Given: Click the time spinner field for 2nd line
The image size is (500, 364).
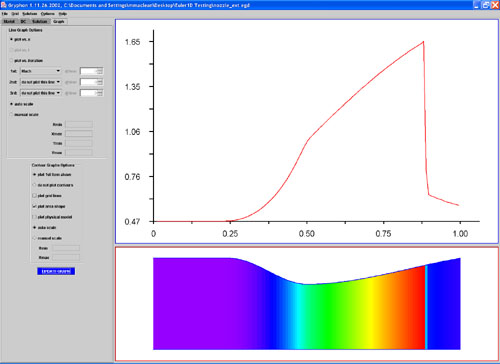Looking at the screenshot, I should pyautogui.click(x=91, y=82).
